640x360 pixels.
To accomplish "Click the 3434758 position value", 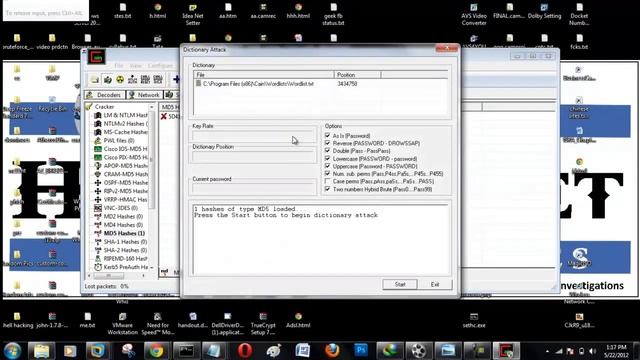I will click(347, 84).
